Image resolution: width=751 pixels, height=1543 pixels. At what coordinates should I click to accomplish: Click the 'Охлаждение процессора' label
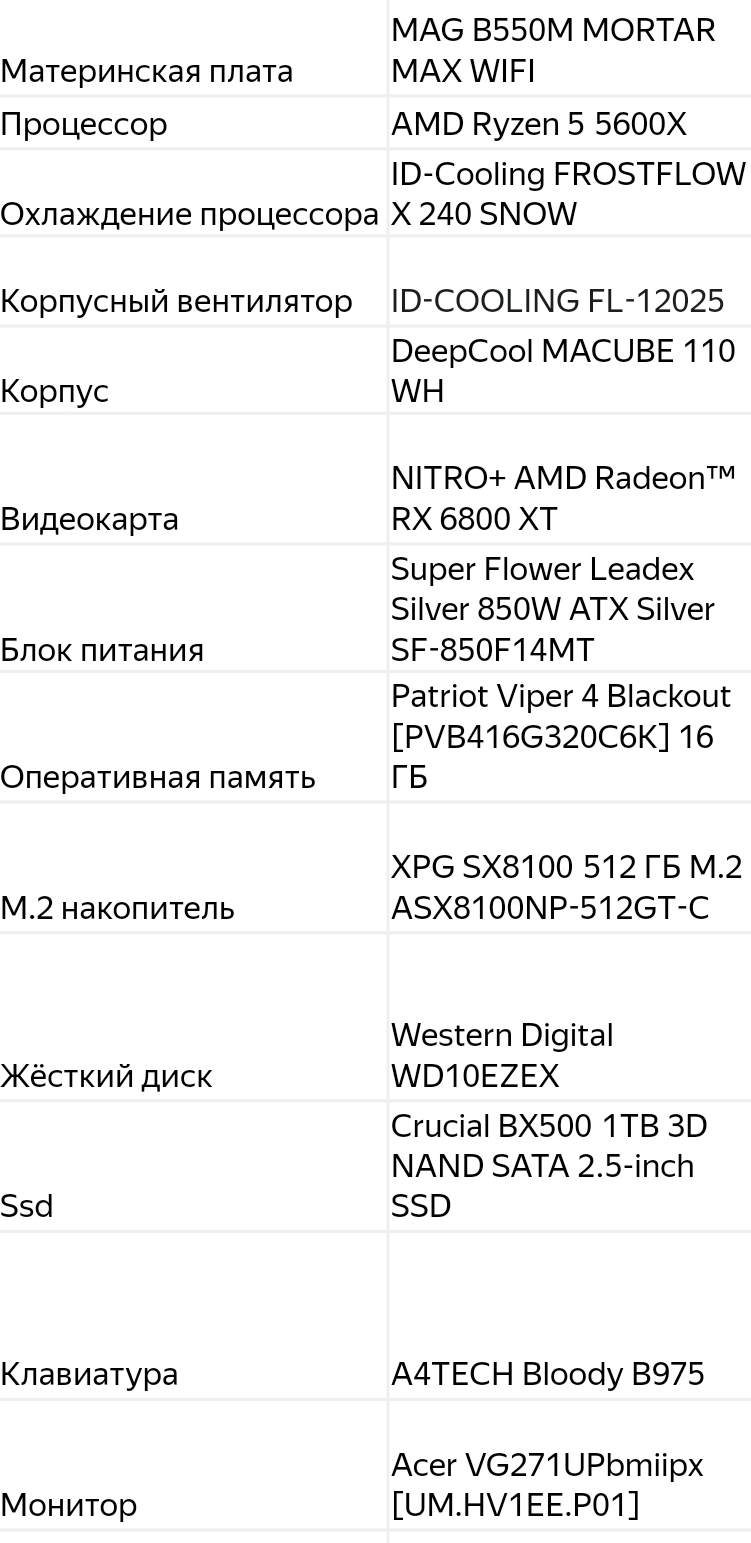click(190, 215)
